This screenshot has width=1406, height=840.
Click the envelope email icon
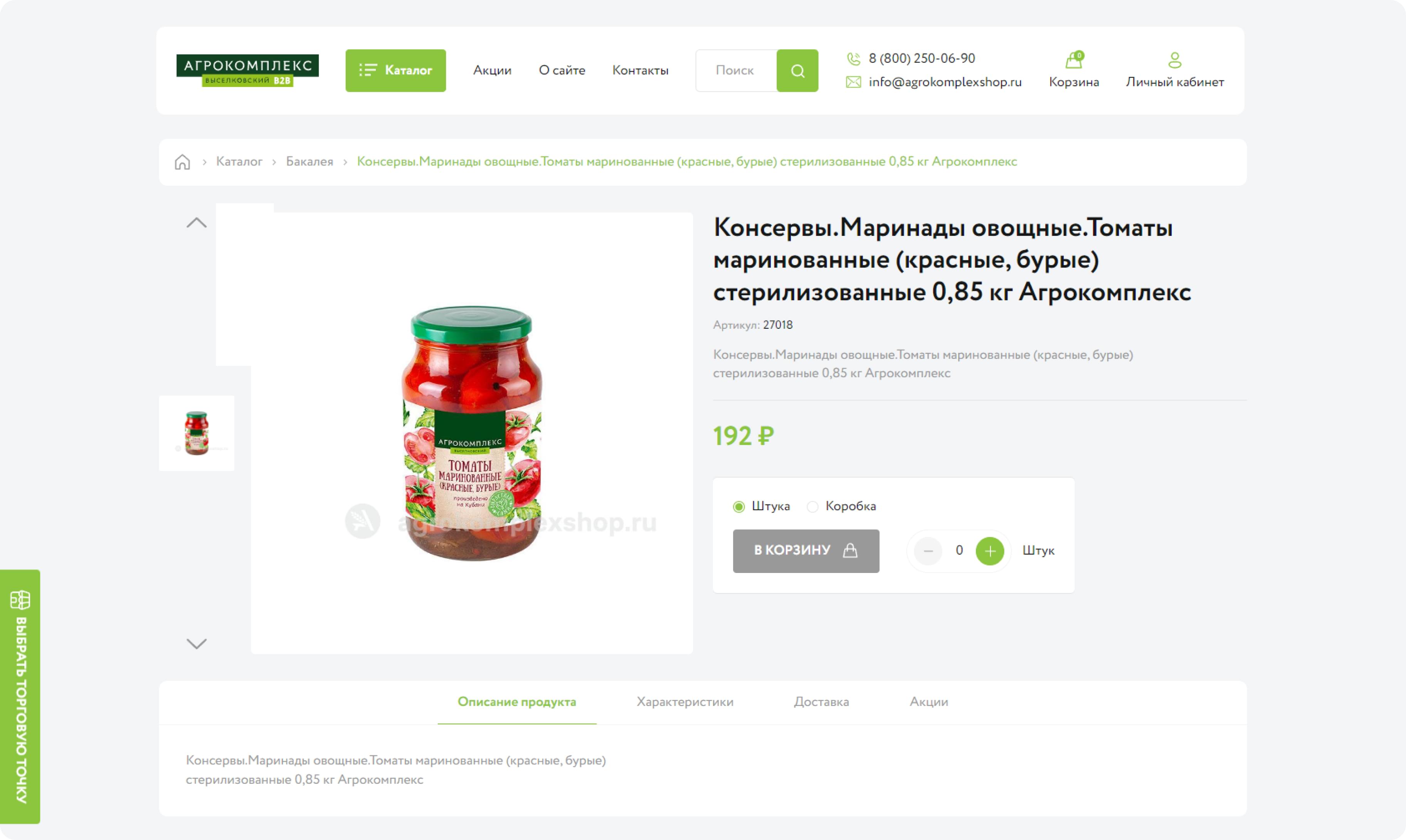853,82
